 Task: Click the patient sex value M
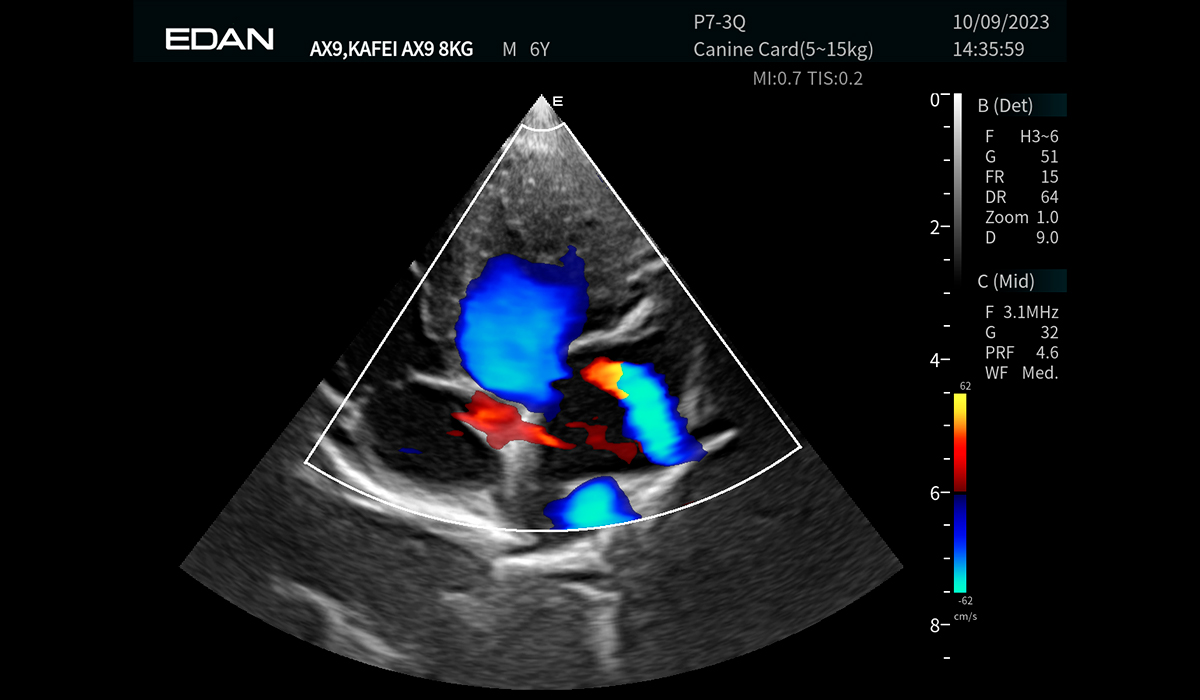(509, 48)
